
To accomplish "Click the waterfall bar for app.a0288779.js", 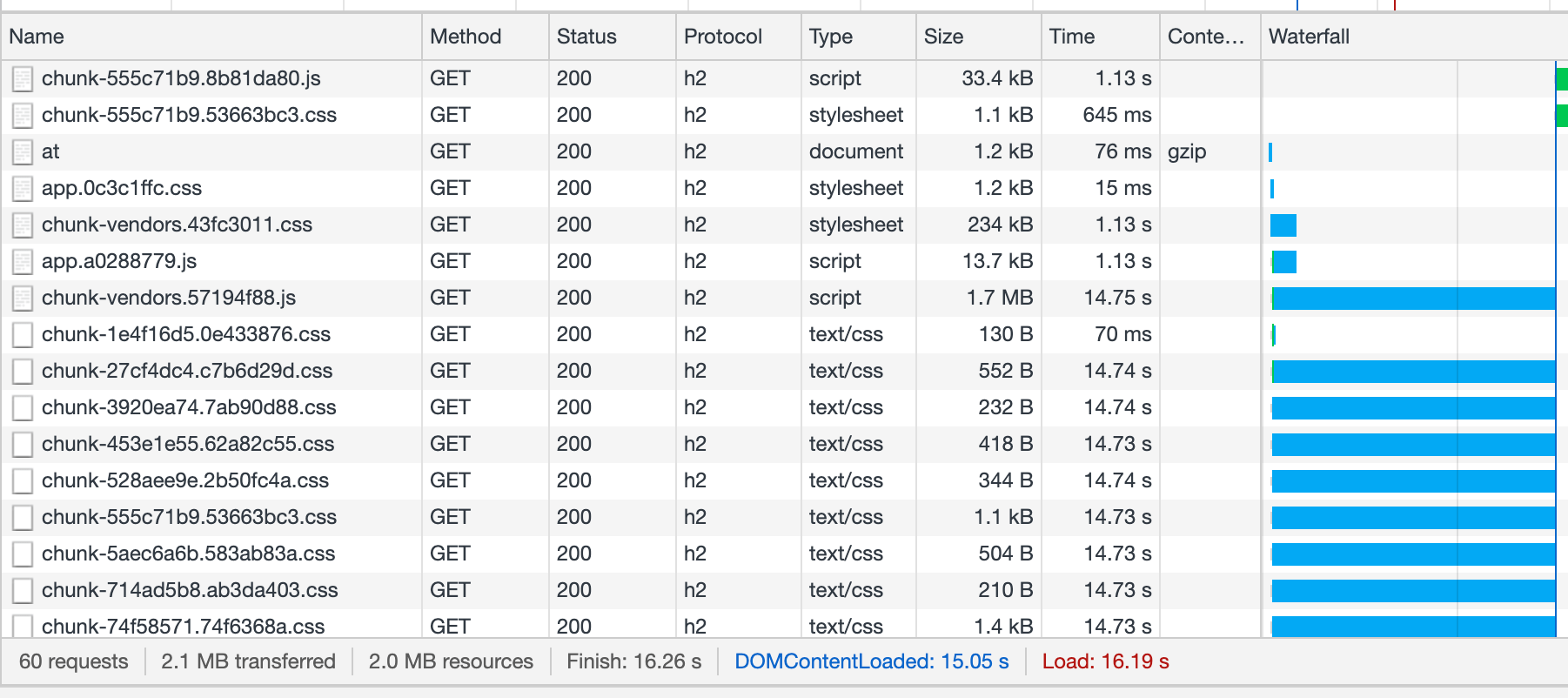I will [x=1284, y=262].
